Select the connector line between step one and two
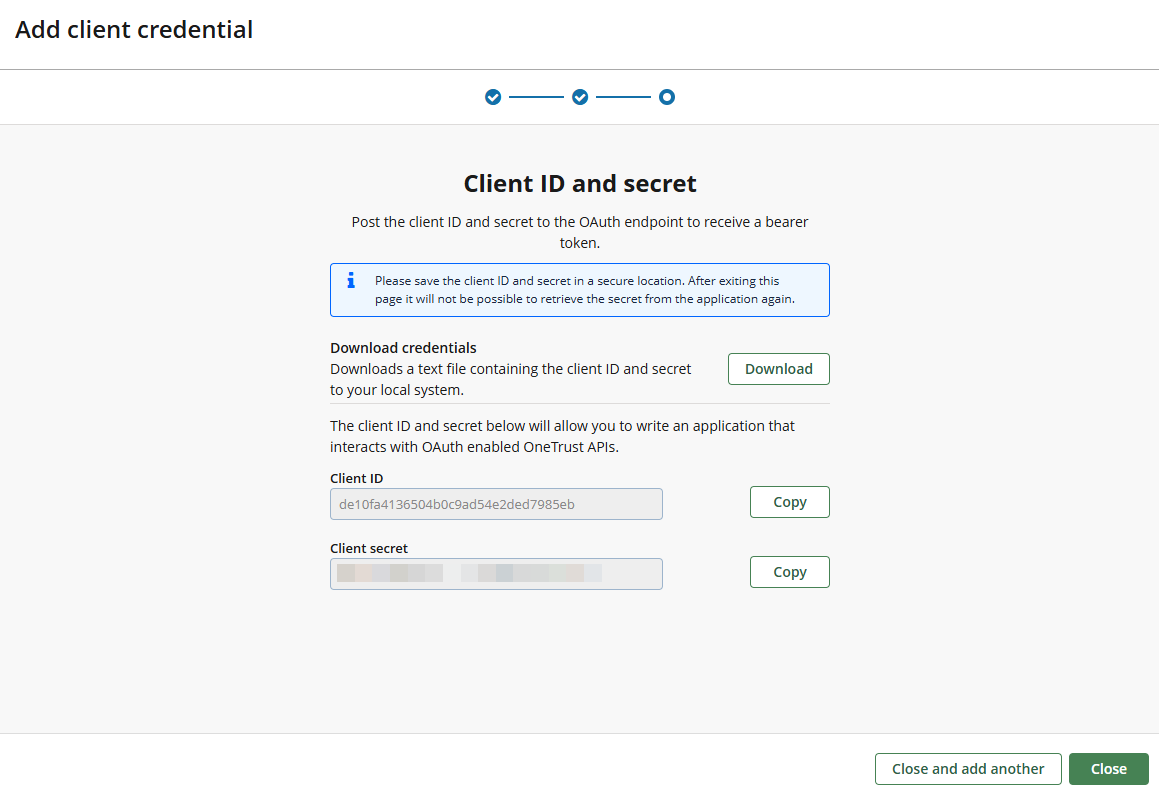This screenshot has height=798, width=1159. tap(536, 97)
